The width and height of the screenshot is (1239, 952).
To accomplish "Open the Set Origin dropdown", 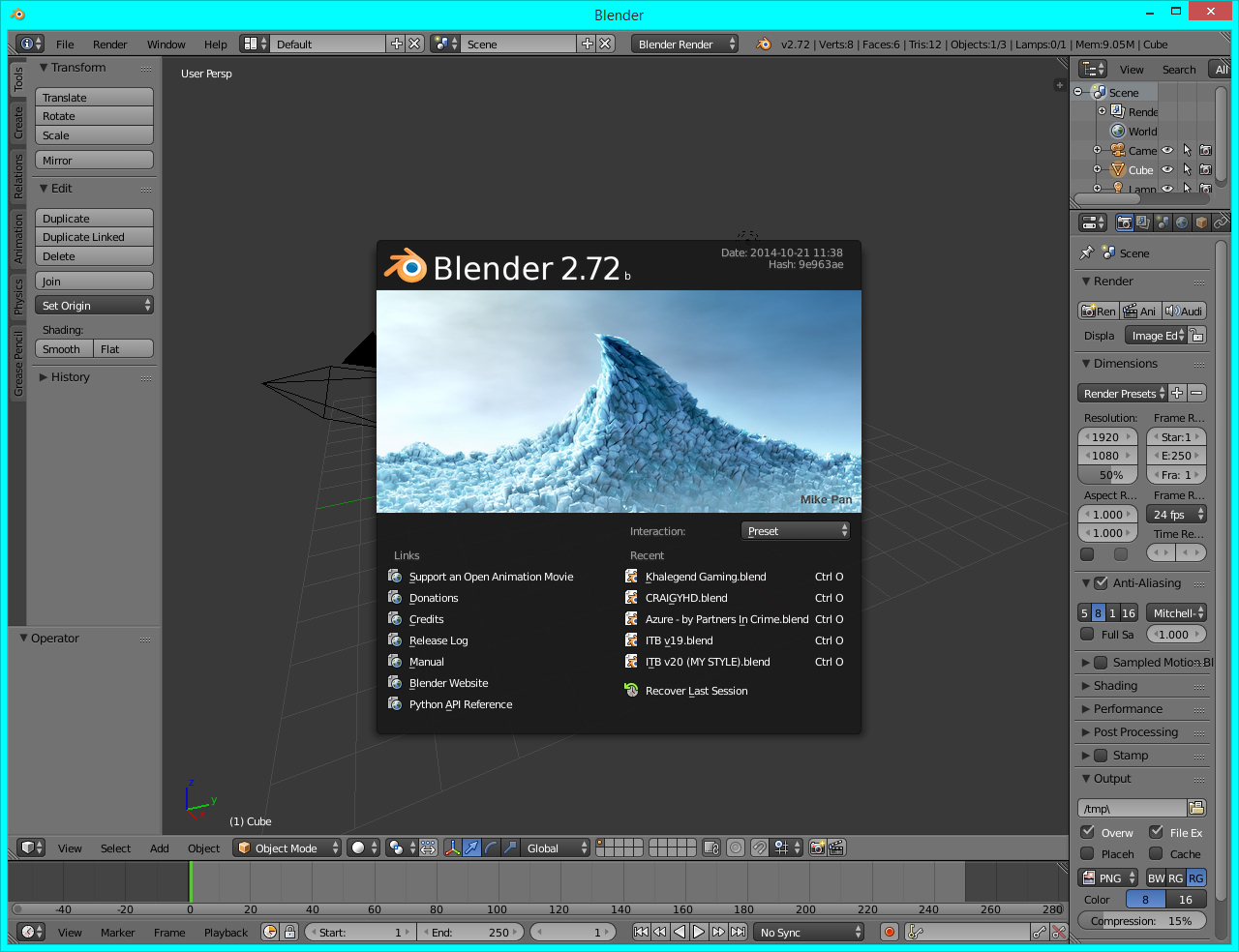I will point(95,305).
